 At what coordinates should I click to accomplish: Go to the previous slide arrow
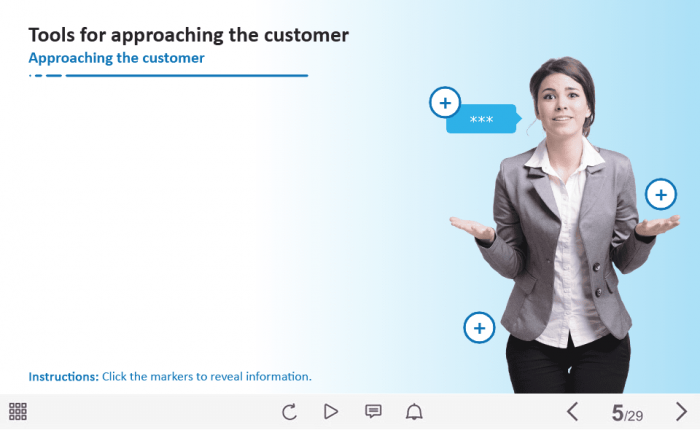point(573,411)
